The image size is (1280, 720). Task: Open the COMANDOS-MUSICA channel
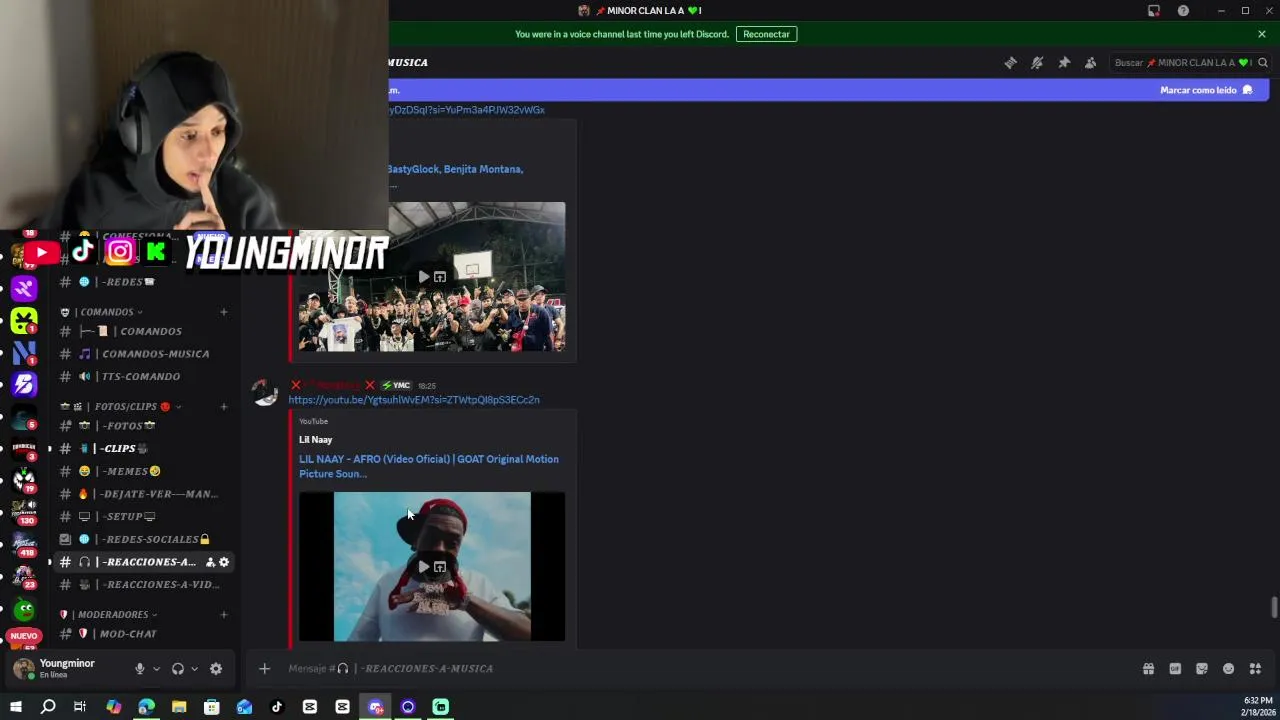click(145, 354)
